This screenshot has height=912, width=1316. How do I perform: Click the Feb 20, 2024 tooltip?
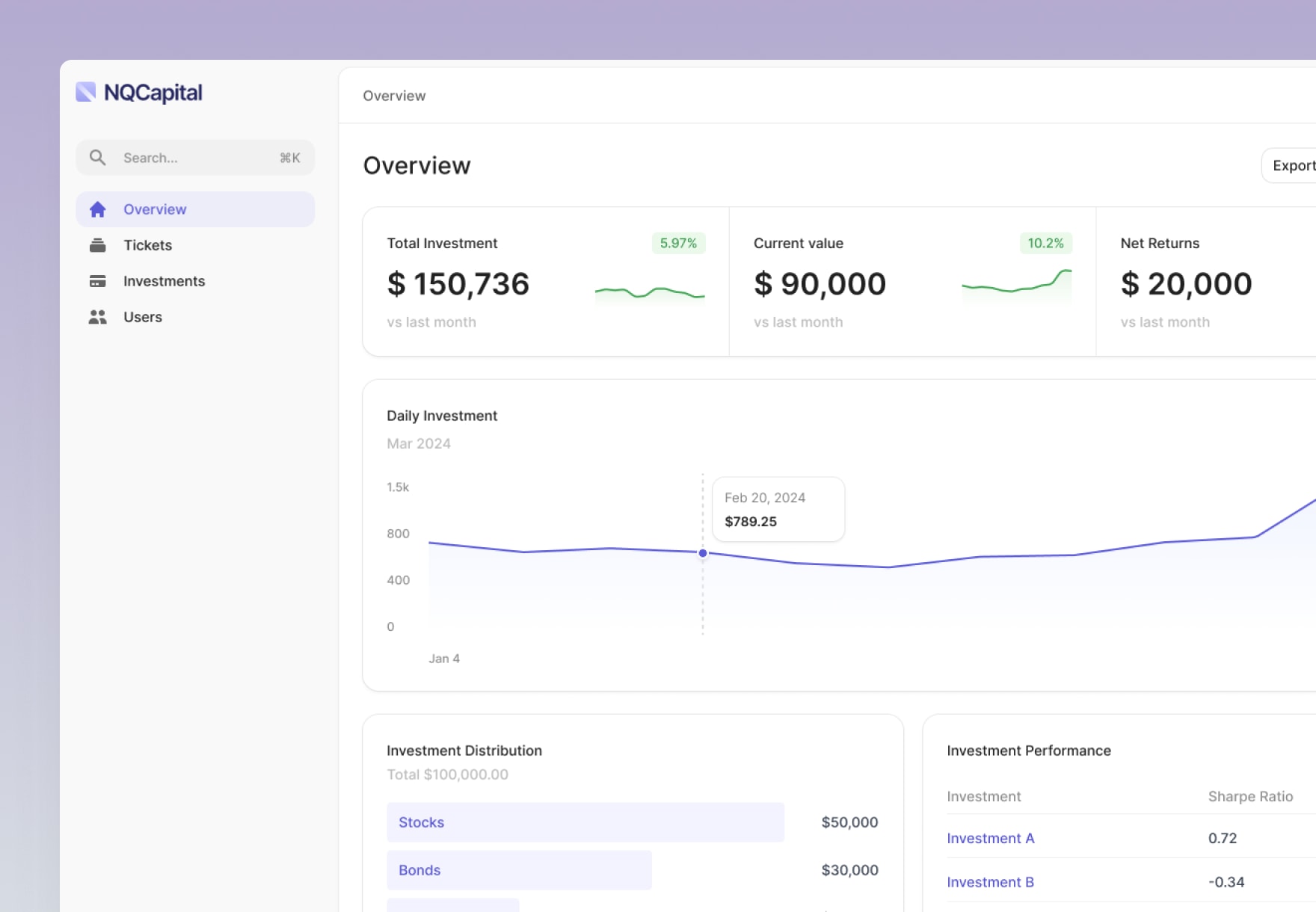click(778, 509)
